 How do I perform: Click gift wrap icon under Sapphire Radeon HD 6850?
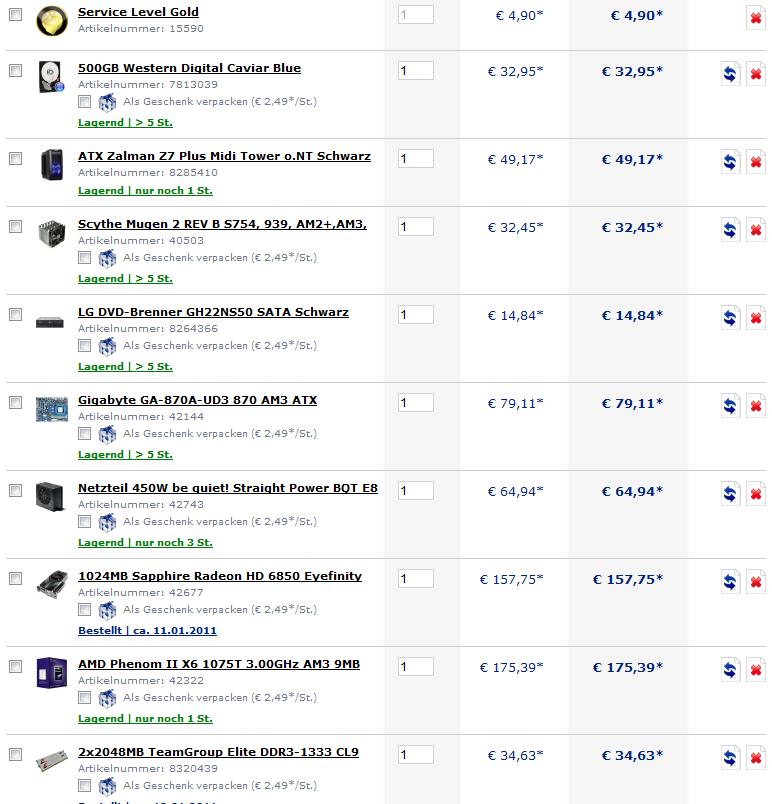pyautogui.click(x=107, y=609)
